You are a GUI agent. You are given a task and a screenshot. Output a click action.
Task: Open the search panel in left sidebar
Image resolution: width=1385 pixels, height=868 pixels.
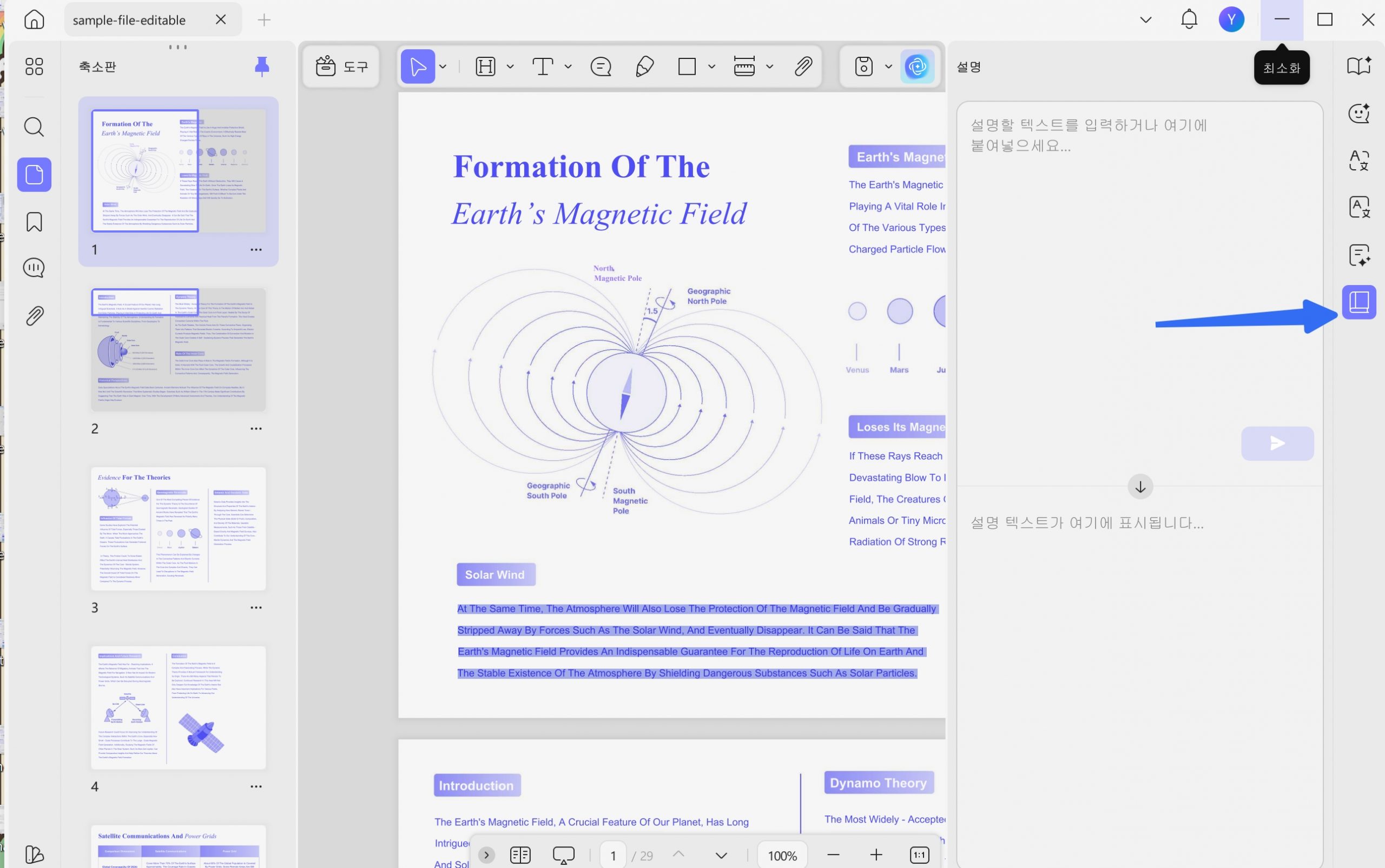click(x=34, y=127)
